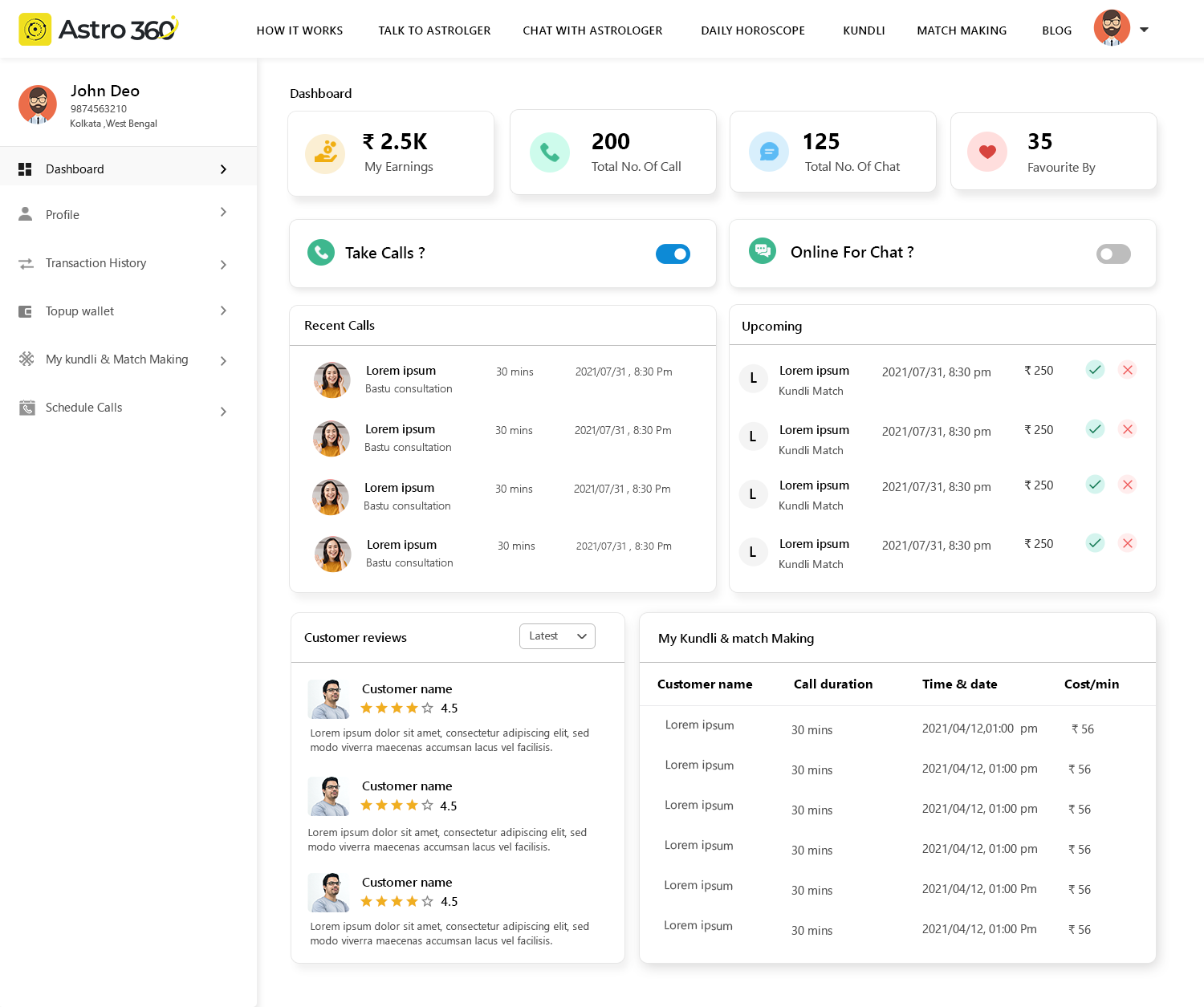1204x1007 pixels.
Task: Expand the Transaction History sidebar chevron
Action: [223, 265]
